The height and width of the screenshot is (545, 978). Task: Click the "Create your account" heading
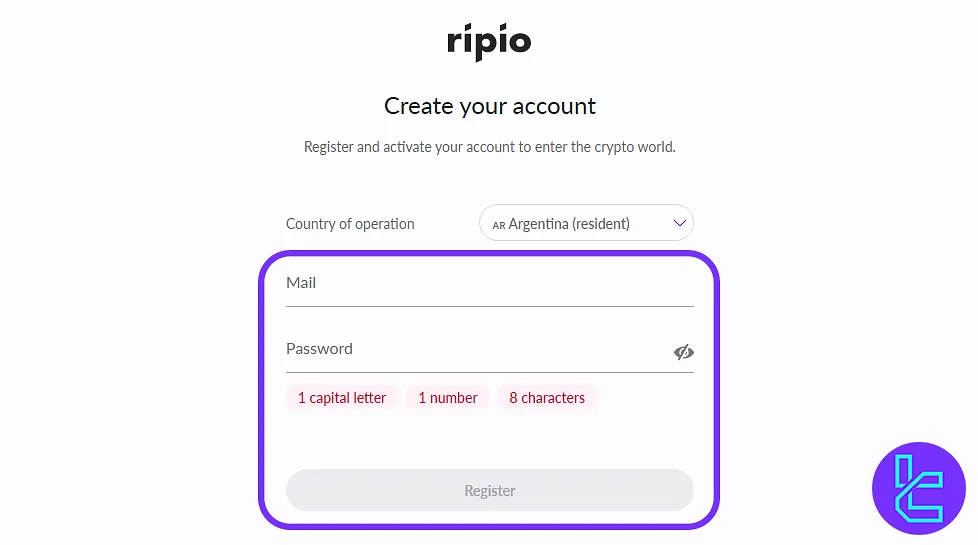click(x=490, y=106)
